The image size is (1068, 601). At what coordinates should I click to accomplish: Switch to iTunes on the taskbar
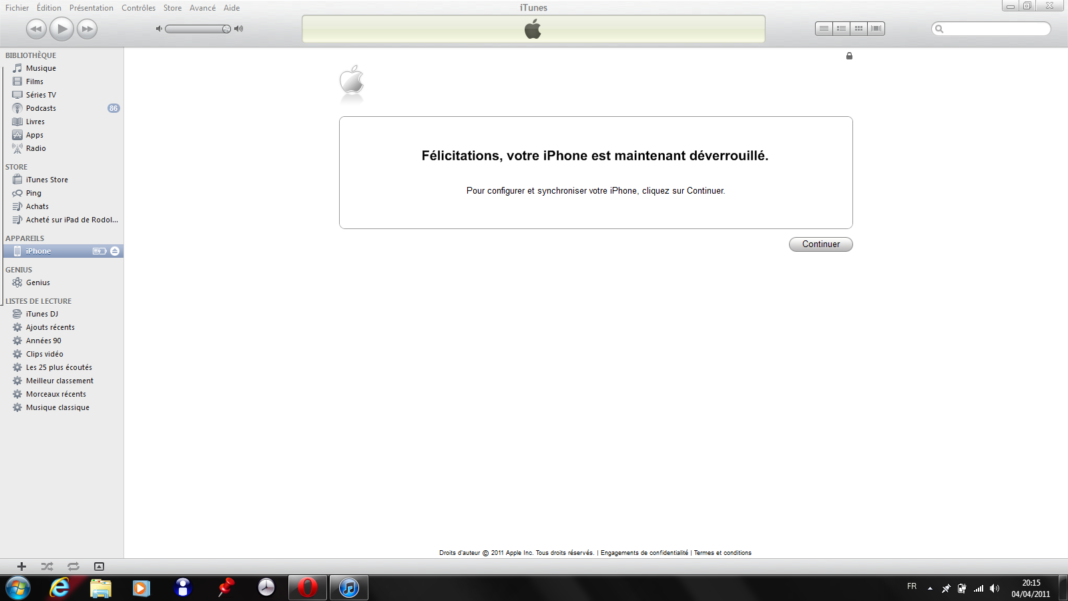pos(349,587)
